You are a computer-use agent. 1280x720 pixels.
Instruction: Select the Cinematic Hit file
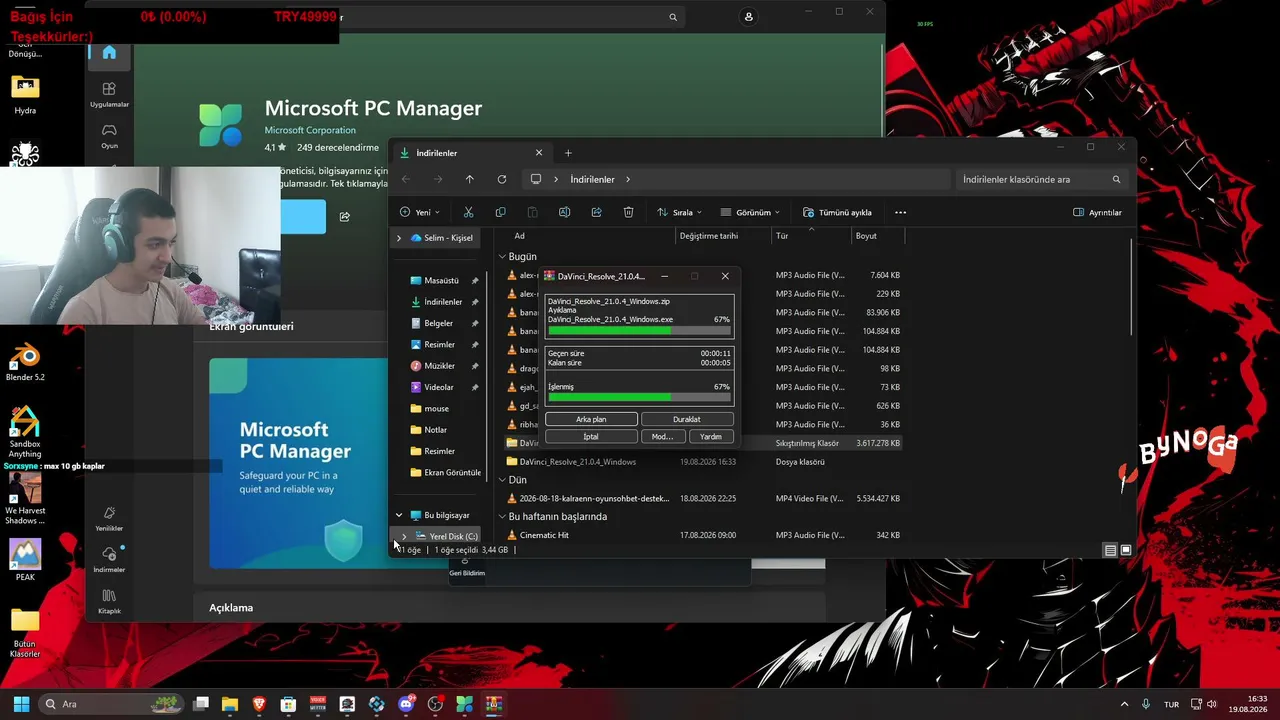(x=704, y=535)
